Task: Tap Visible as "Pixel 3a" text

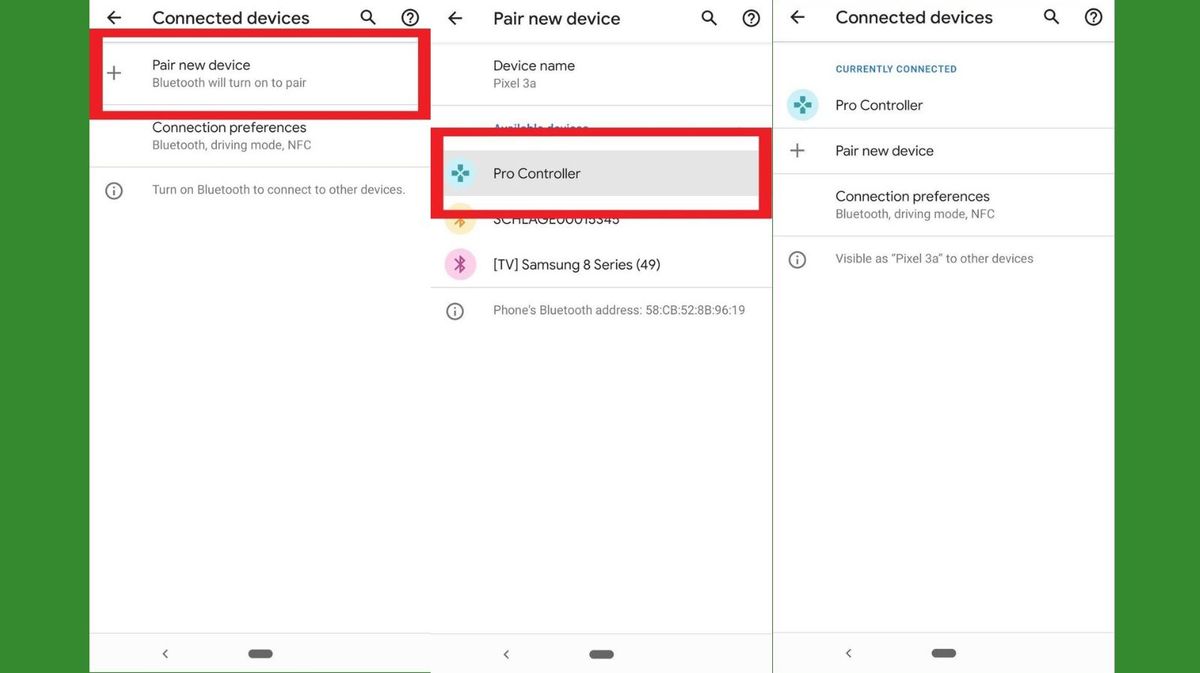Action: [934, 259]
